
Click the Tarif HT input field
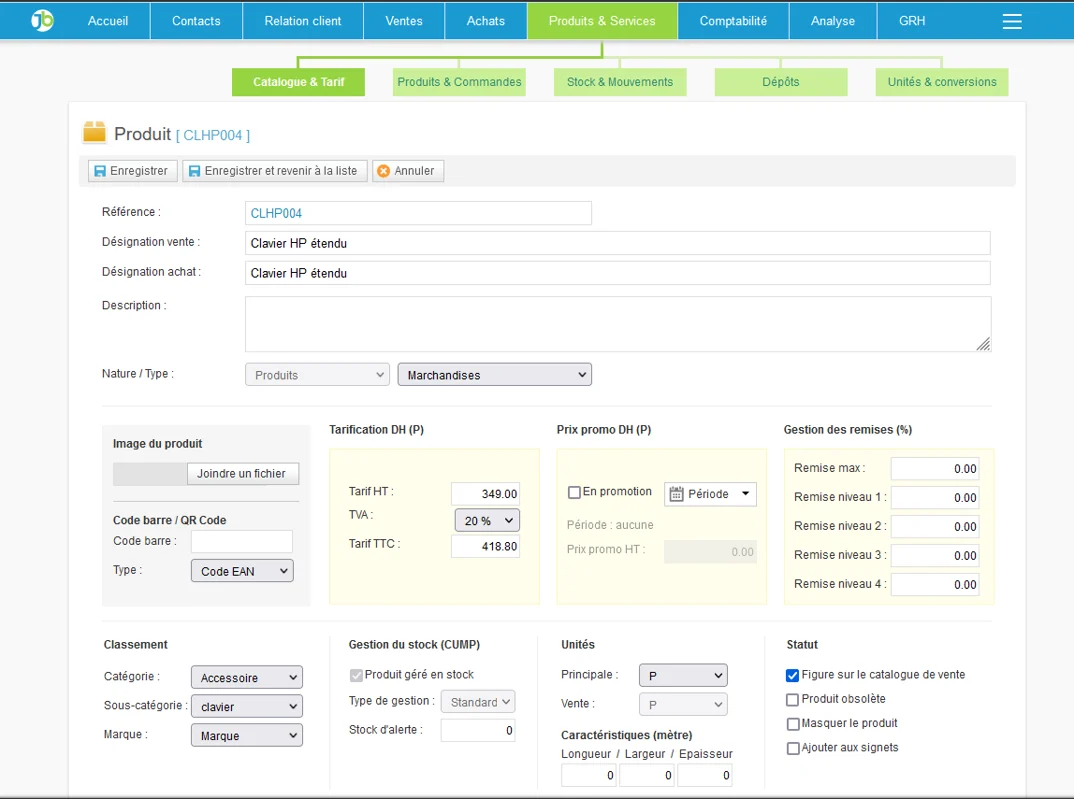coord(485,494)
